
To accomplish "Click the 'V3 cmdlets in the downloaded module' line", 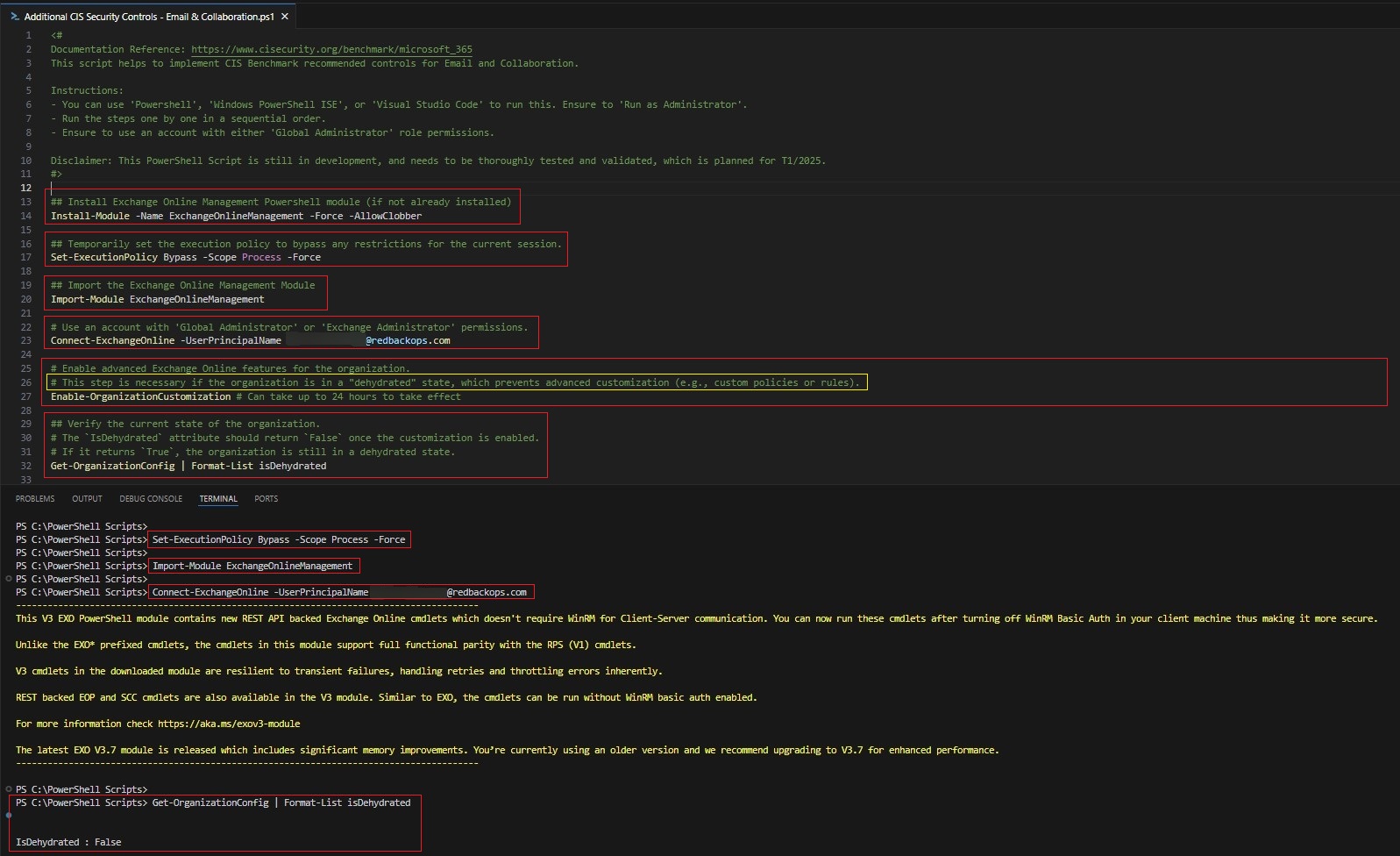I will tap(339, 671).
